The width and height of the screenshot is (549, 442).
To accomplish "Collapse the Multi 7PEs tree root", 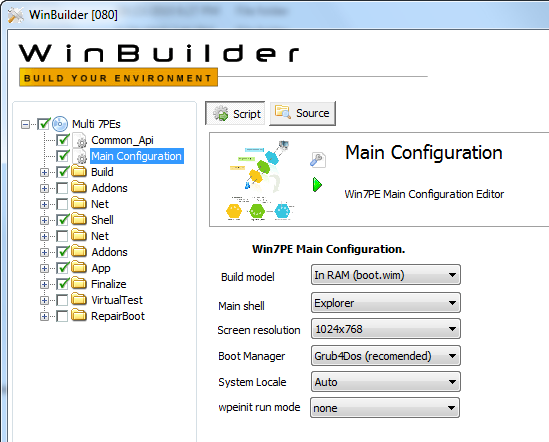I will click(x=25, y=124).
